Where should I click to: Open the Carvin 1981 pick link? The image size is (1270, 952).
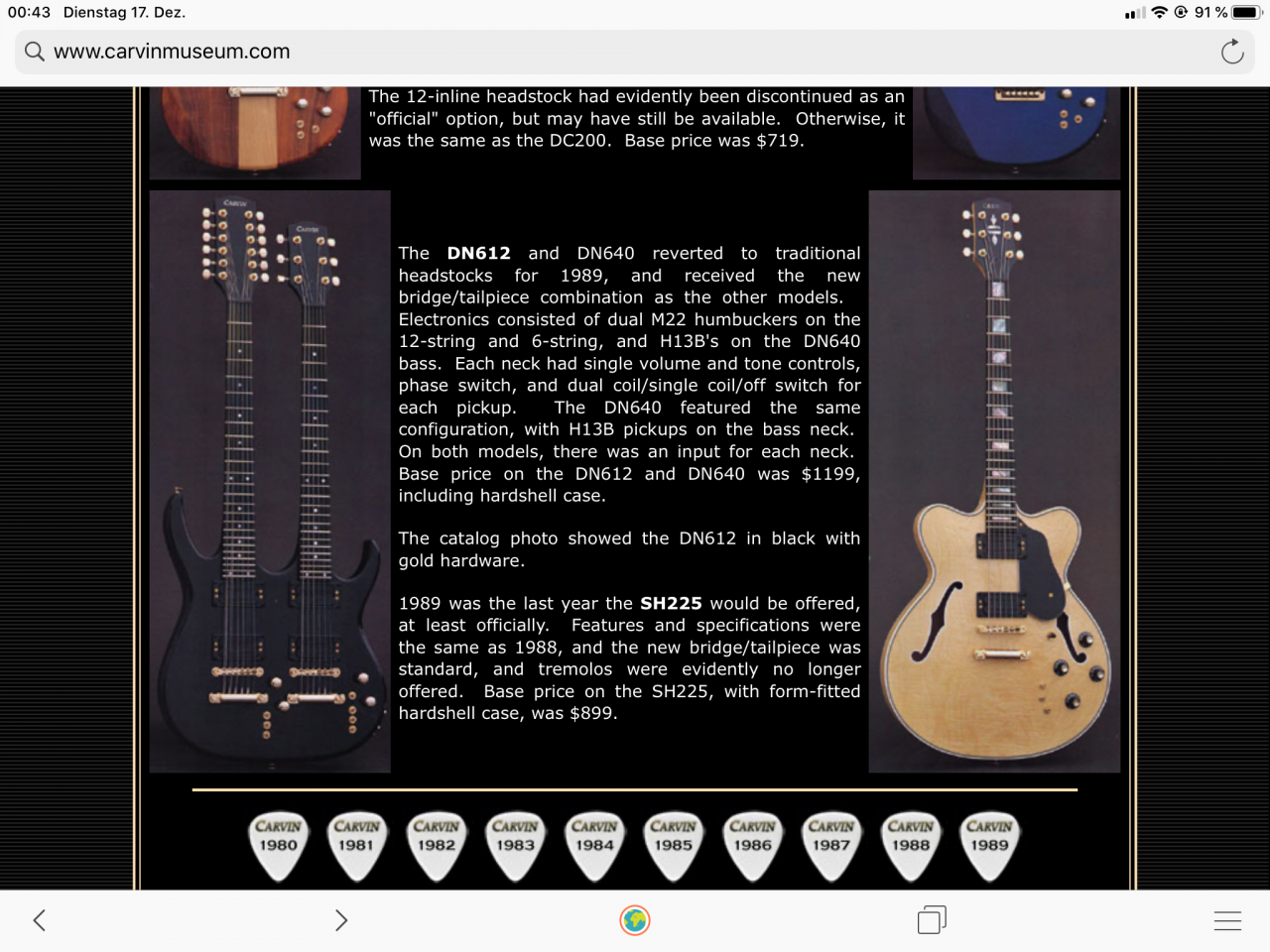356,846
